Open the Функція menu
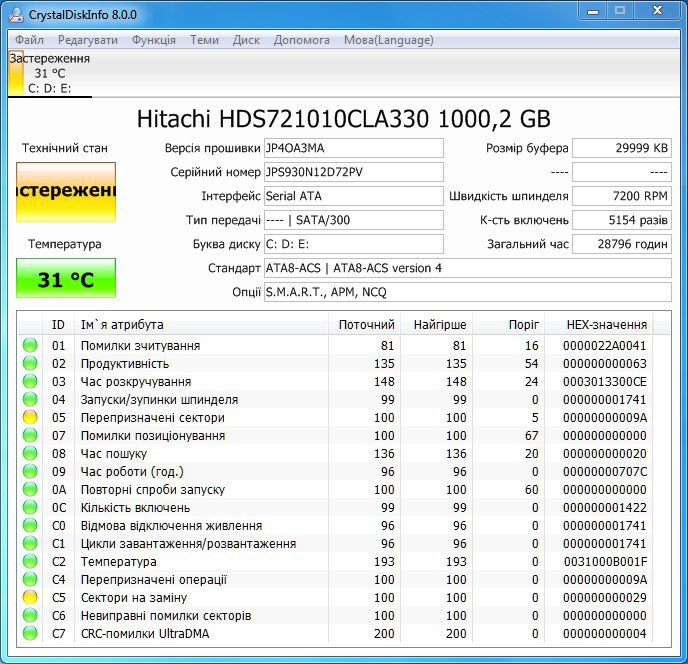This screenshot has height=664, width=688. pyautogui.click(x=154, y=40)
